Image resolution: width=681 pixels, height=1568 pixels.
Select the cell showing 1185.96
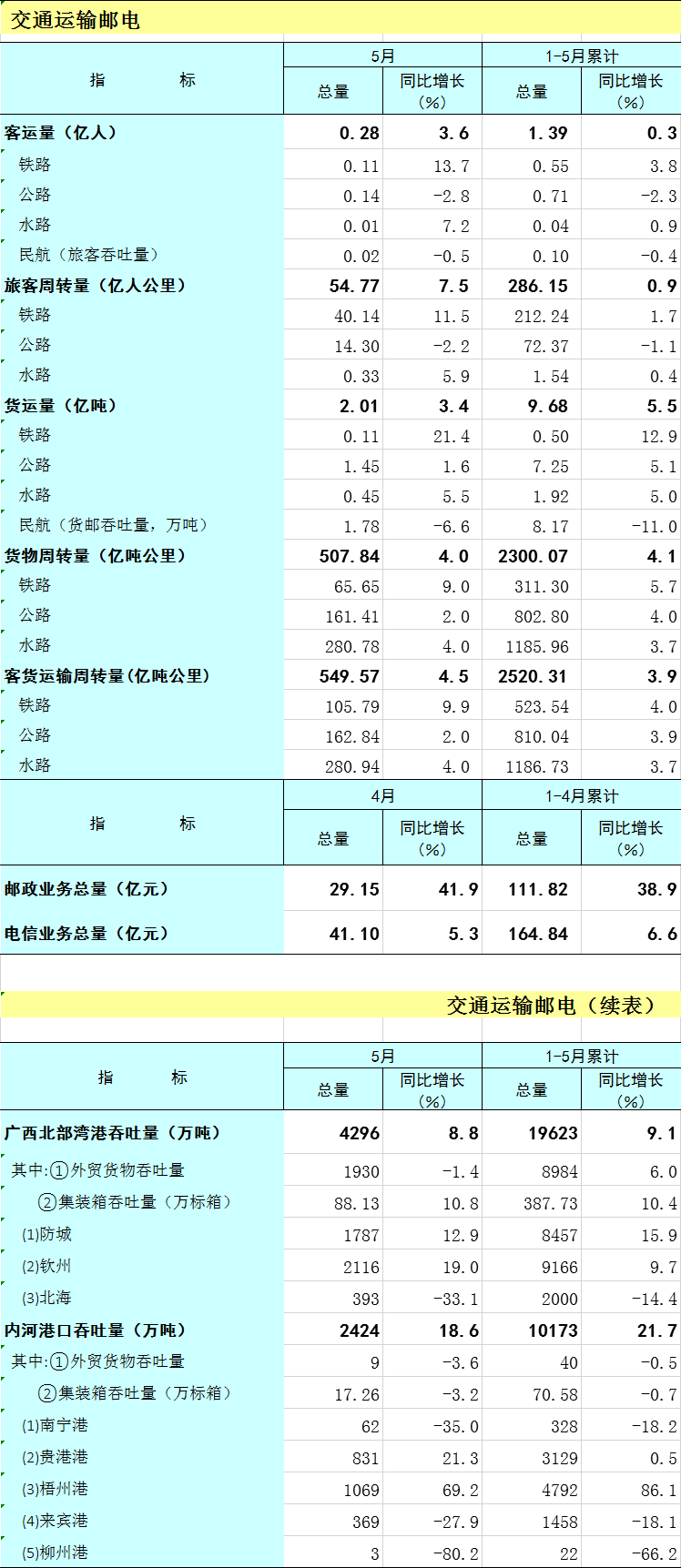pos(537,647)
